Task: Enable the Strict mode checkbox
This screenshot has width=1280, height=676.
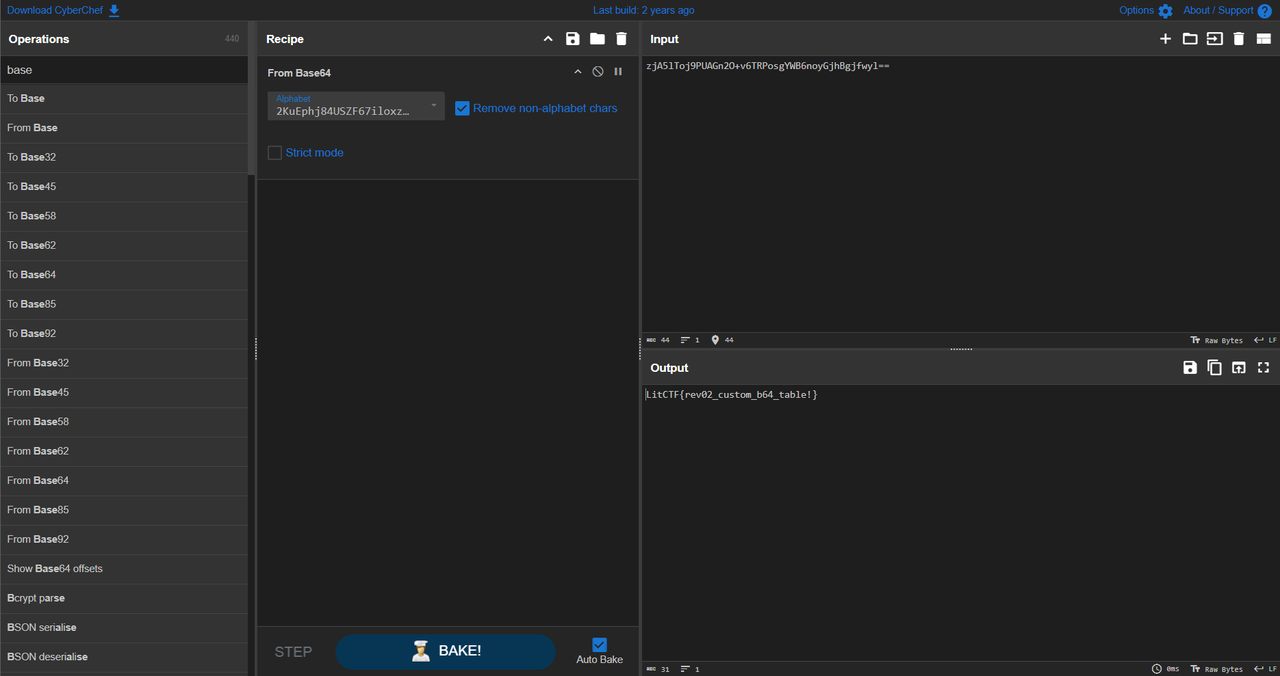Action: pyautogui.click(x=275, y=153)
